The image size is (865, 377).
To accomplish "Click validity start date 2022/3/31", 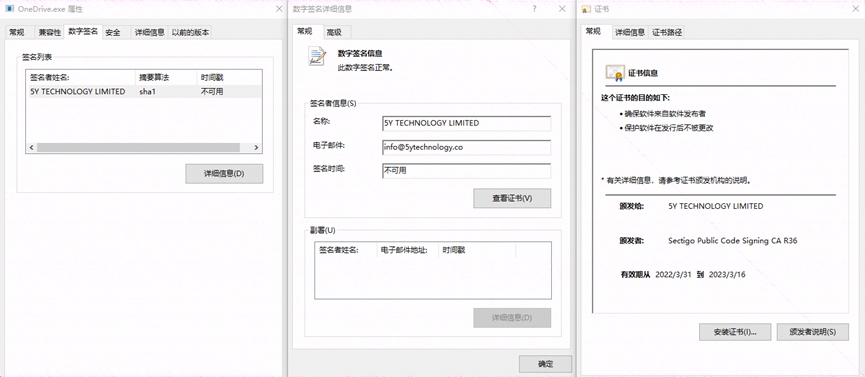I will (674, 274).
